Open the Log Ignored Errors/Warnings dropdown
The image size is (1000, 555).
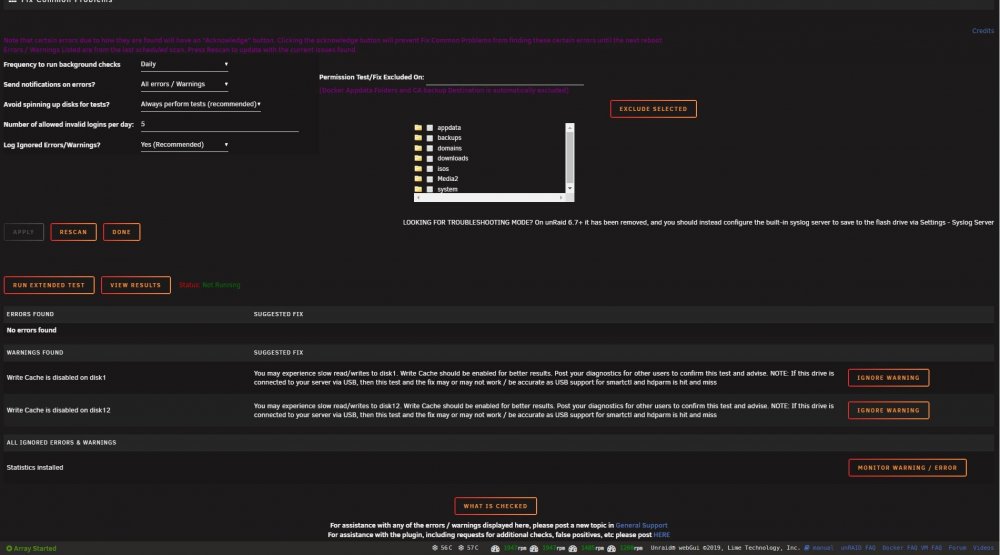(x=184, y=145)
